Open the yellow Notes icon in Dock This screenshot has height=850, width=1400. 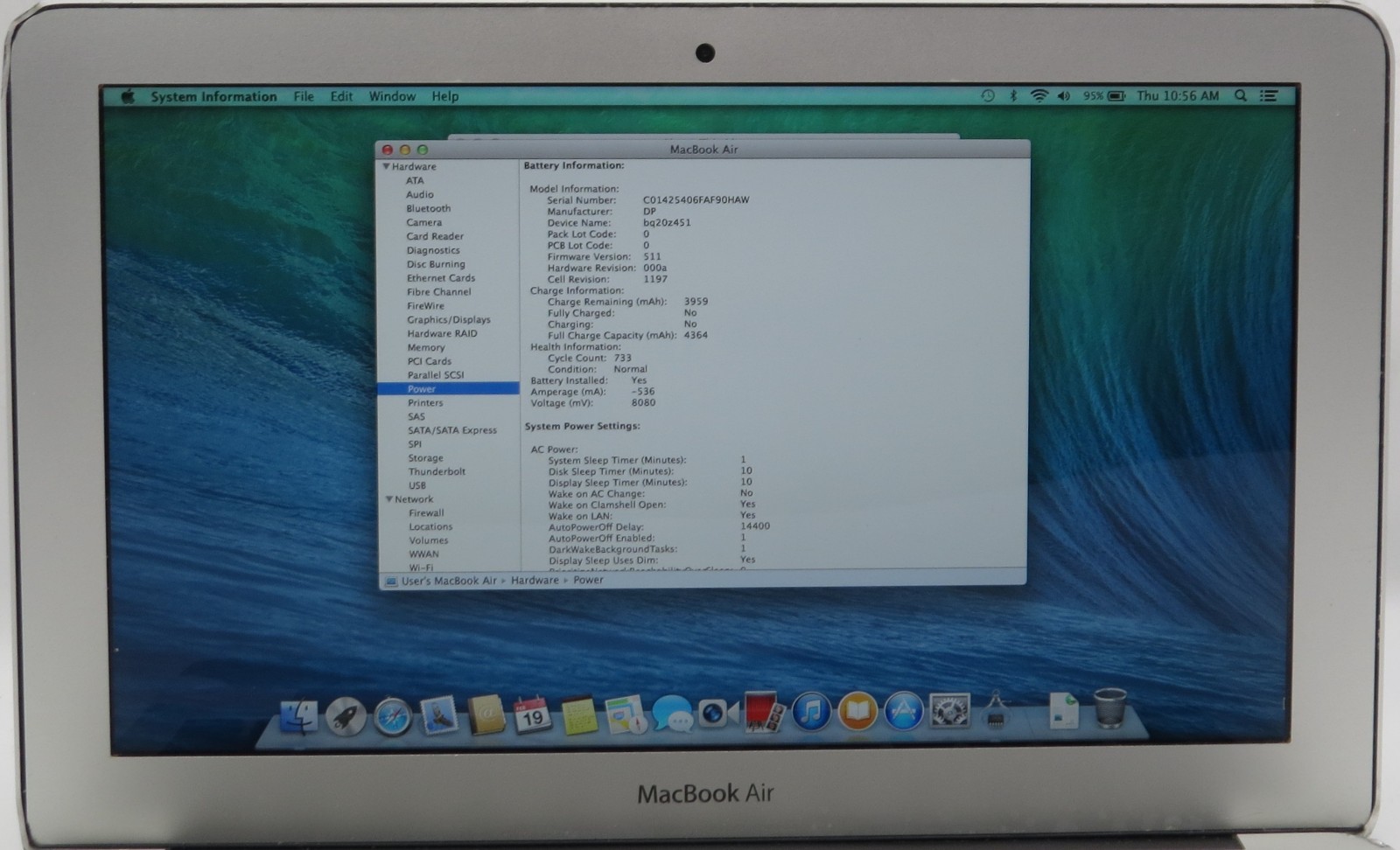(578, 715)
